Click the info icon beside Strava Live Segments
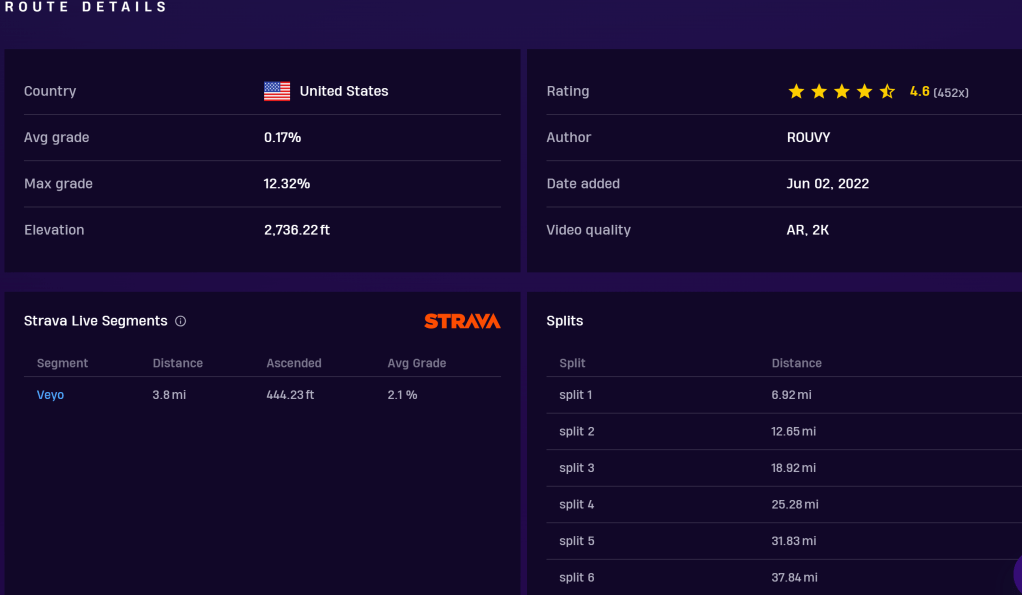This screenshot has width=1022, height=595. [x=181, y=321]
